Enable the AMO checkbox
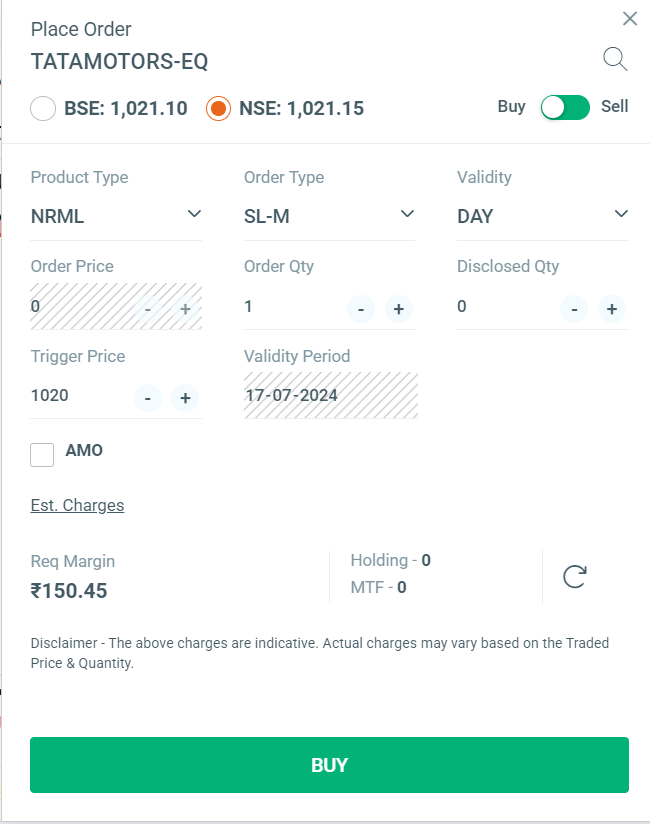Screen dimensions: 650x824 coord(43,455)
